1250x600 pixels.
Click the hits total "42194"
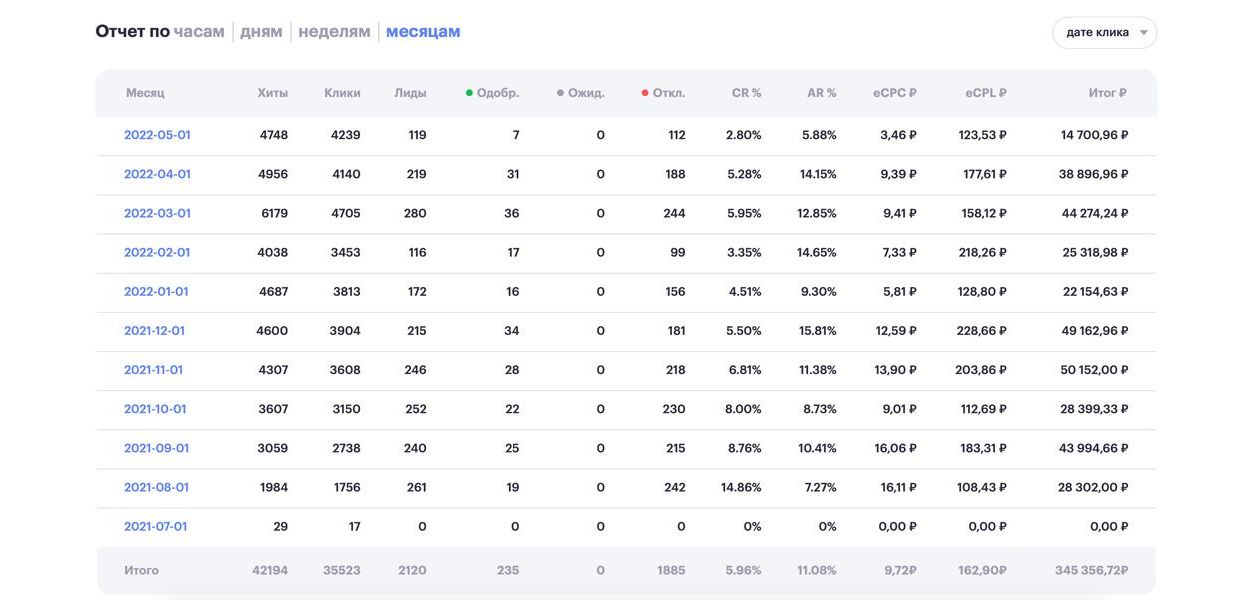tap(270, 570)
